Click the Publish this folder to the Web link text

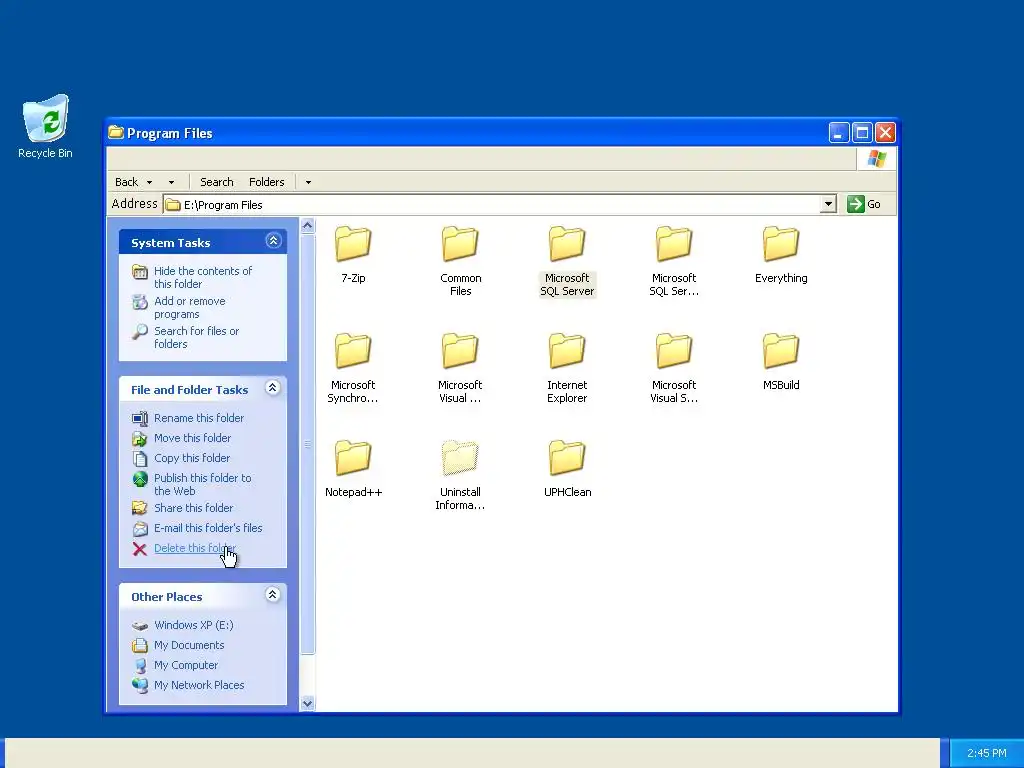[203, 485]
